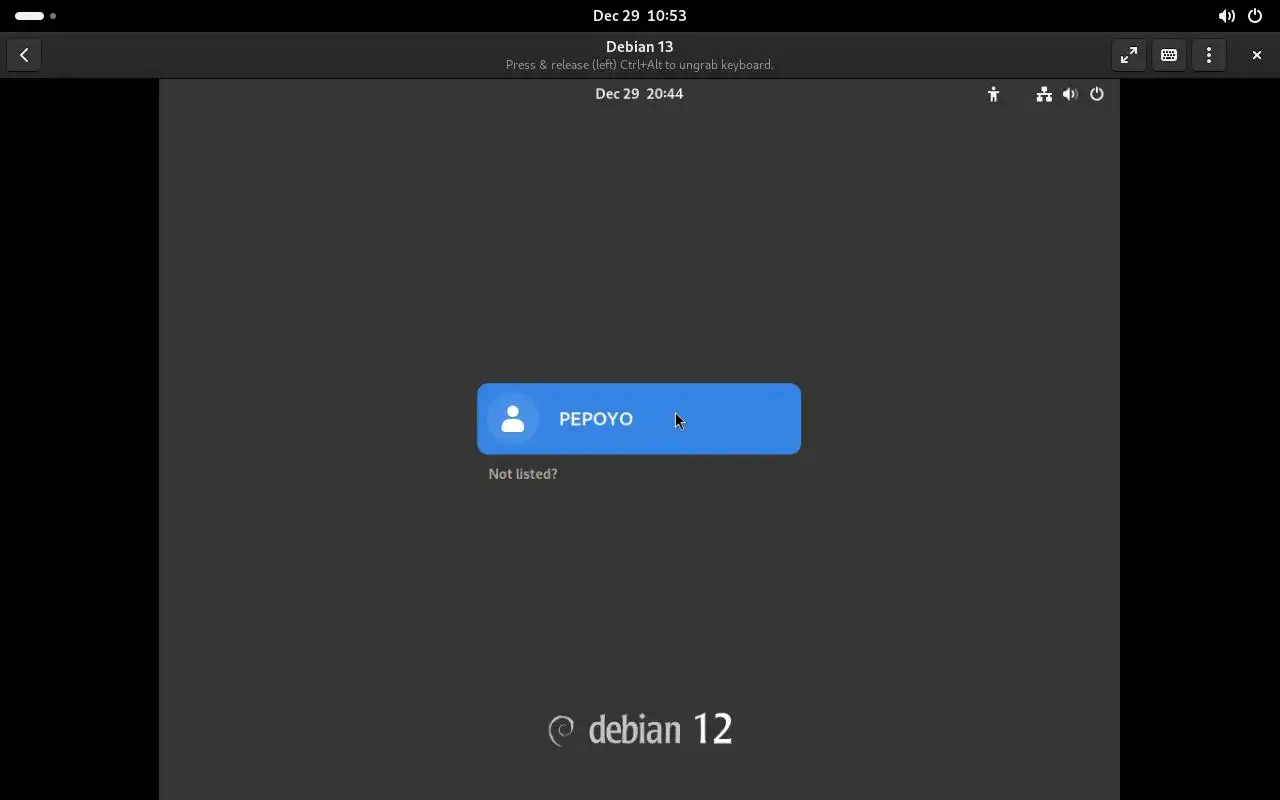Open the host clock showing Dec 29 10:53
The image size is (1280, 800).
pyautogui.click(x=639, y=15)
